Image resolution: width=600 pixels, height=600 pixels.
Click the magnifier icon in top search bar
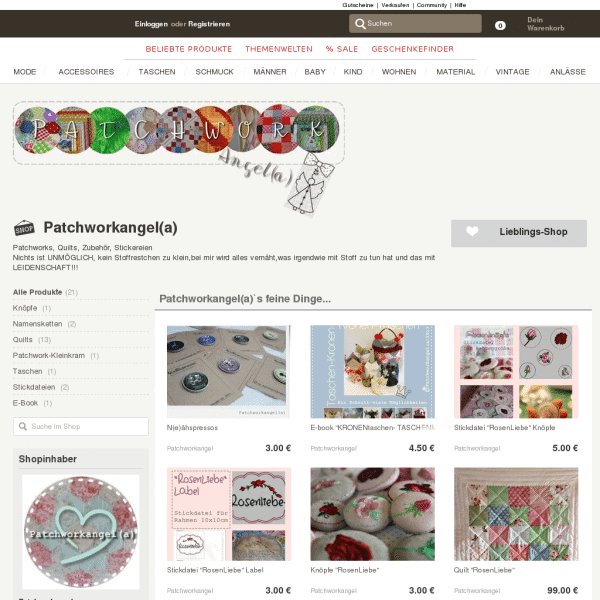point(360,24)
